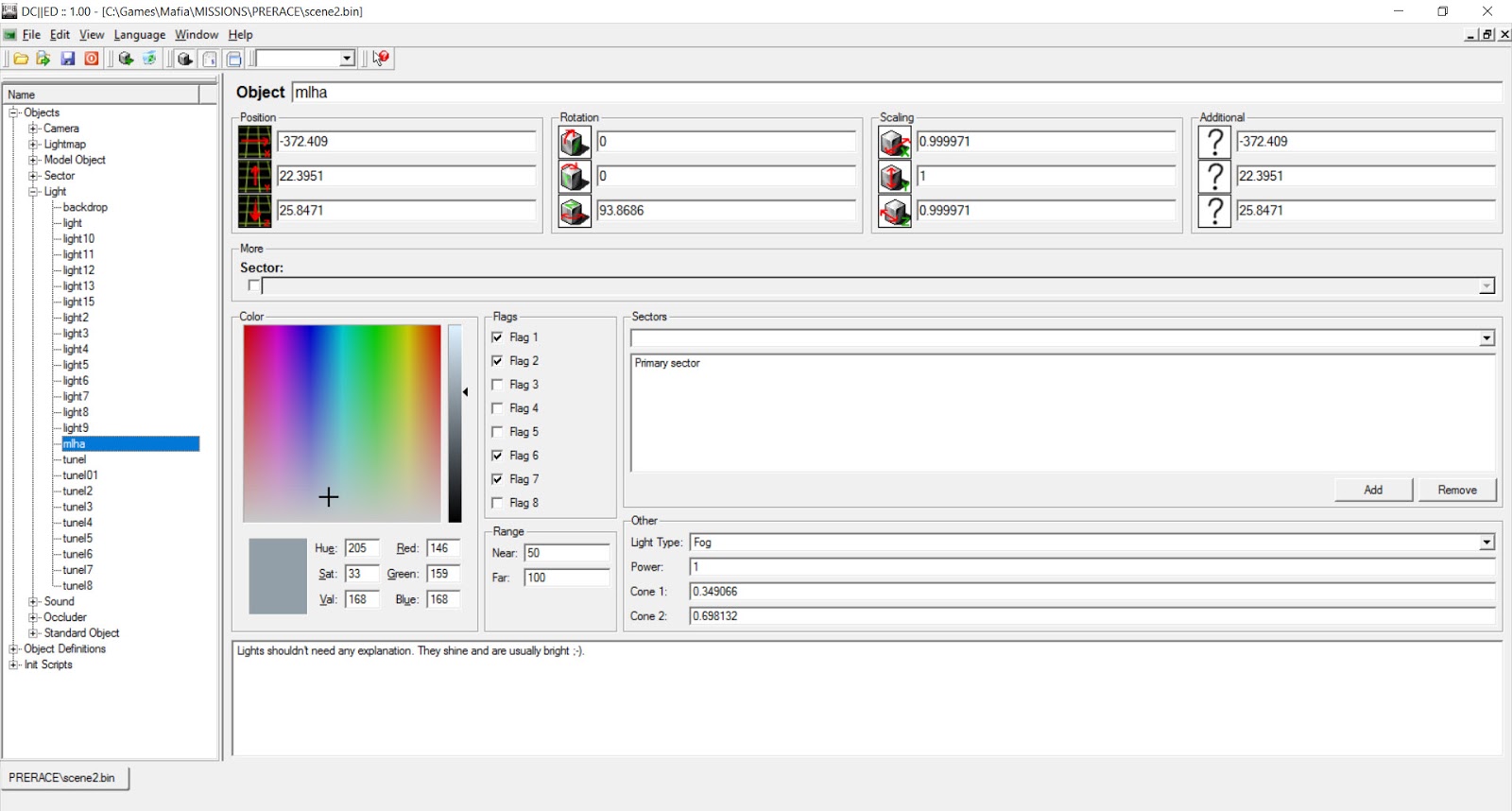This screenshot has height=811, width=1512.
Task: Open the Language menu
Action: pyautogui.click(x=139, y=35)
